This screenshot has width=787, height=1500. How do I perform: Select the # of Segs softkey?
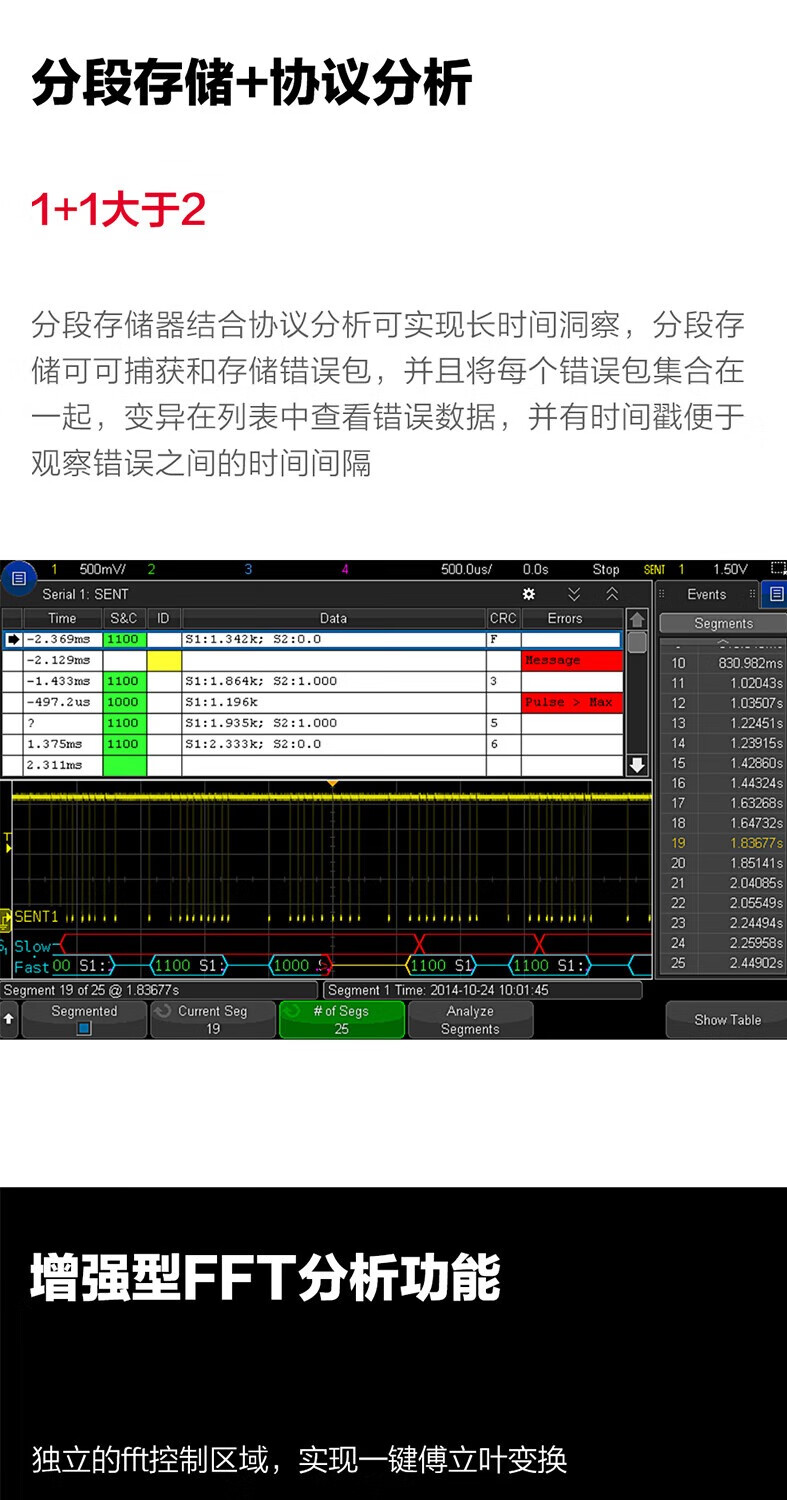[x=341, y=1020]
